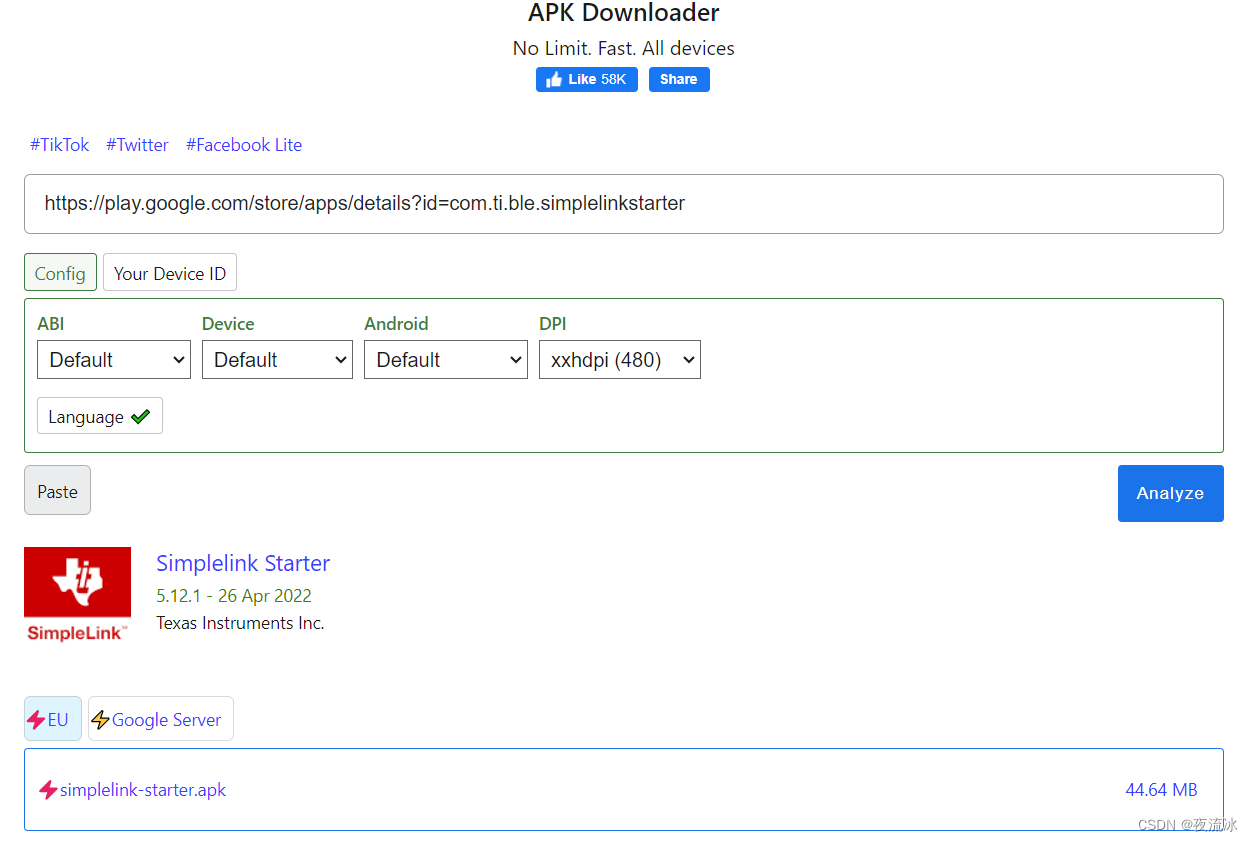Image resolution: width=1253 pixels, height=841 pixels.
Task: Click the Play Store URL input field
Action: coord(624,204)
